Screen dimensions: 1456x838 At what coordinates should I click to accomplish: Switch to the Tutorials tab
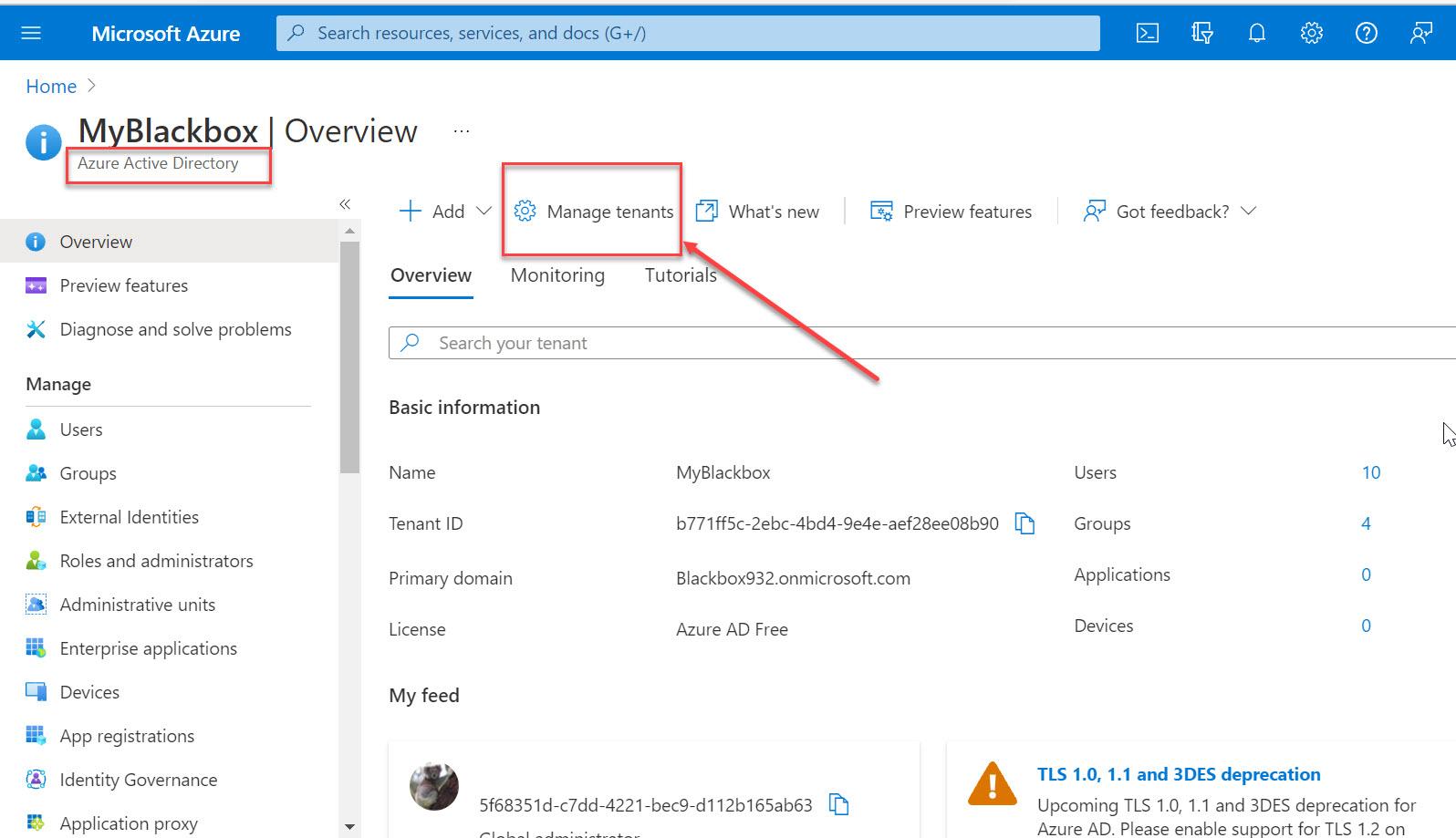(x=681, y=275)
